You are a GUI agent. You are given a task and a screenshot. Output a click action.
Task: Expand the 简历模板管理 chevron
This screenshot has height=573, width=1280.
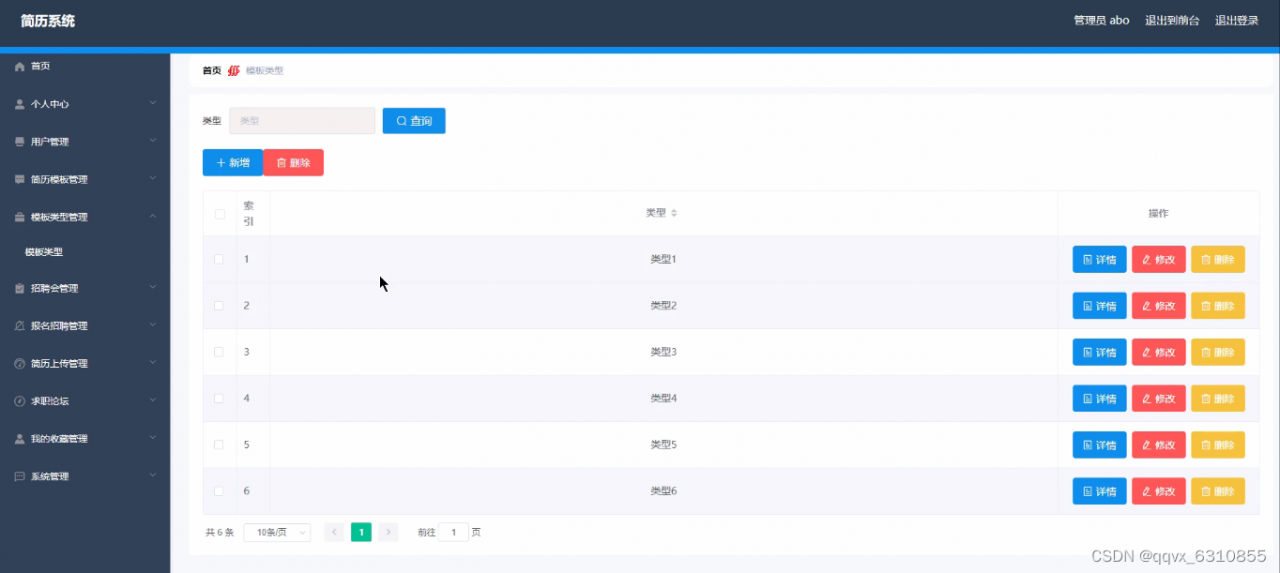coord(153,179)
